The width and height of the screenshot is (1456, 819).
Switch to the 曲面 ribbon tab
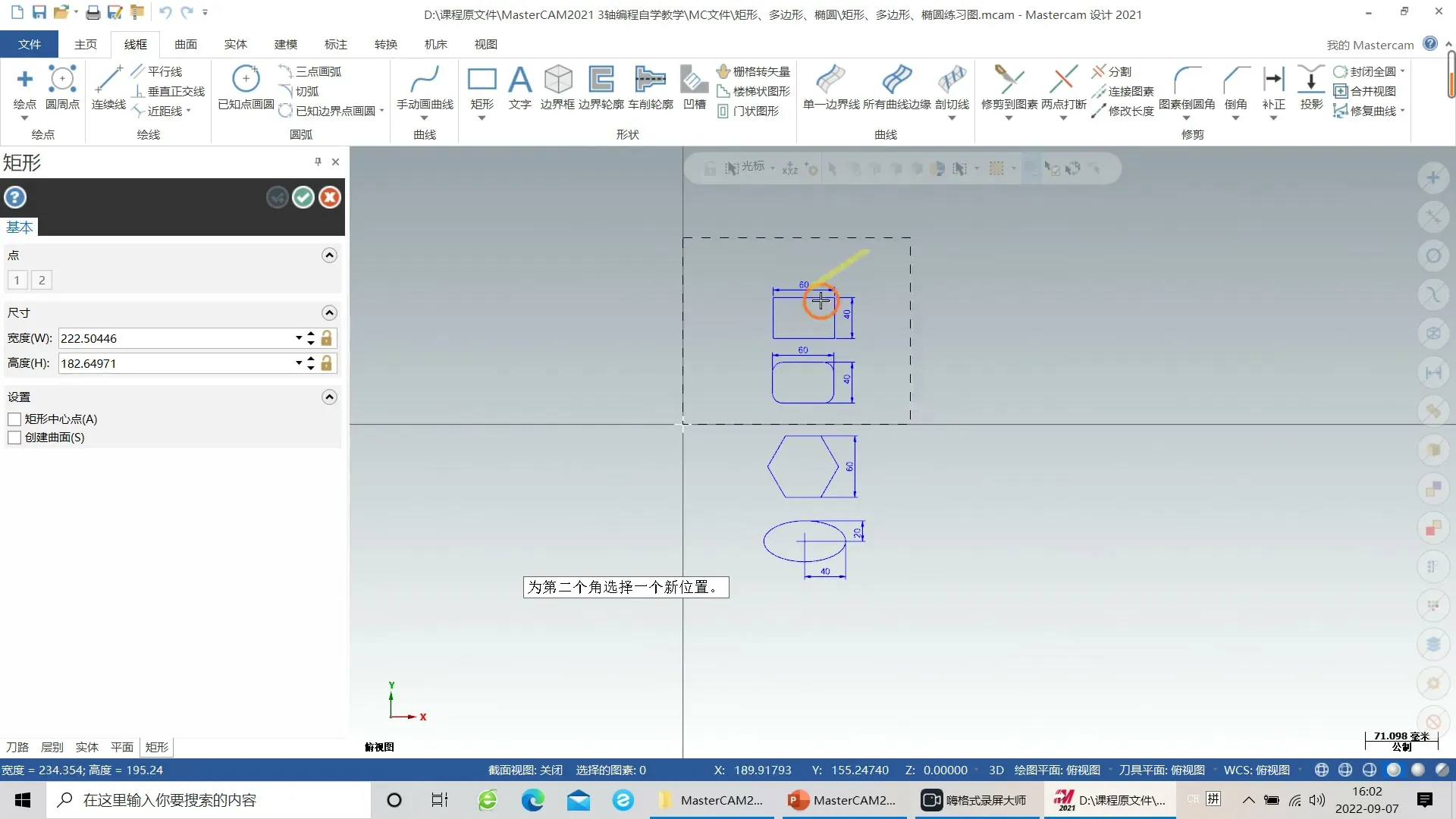pyautogui.click(x=186, y=45)
